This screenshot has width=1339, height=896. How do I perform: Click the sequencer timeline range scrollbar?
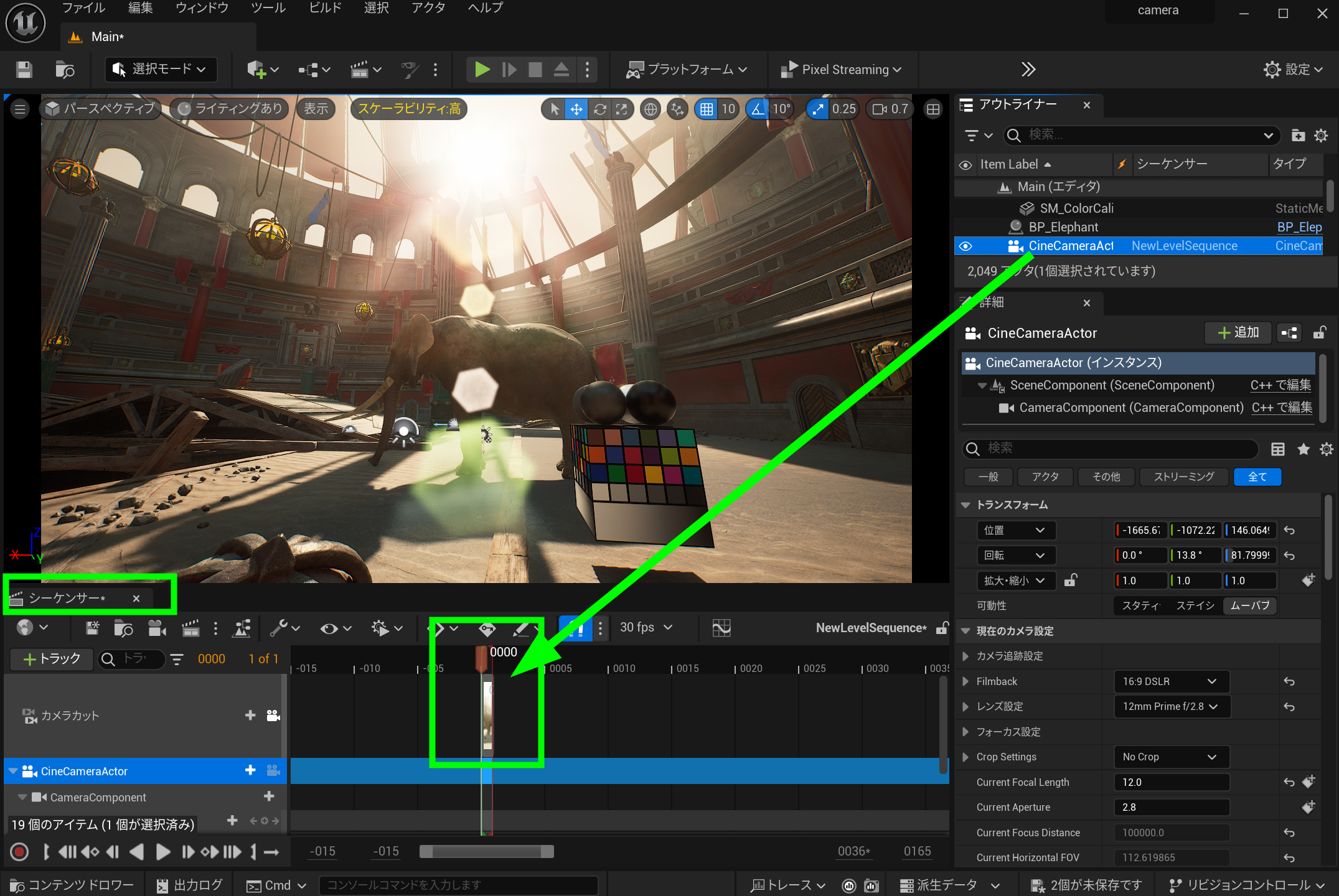point(486,851)
